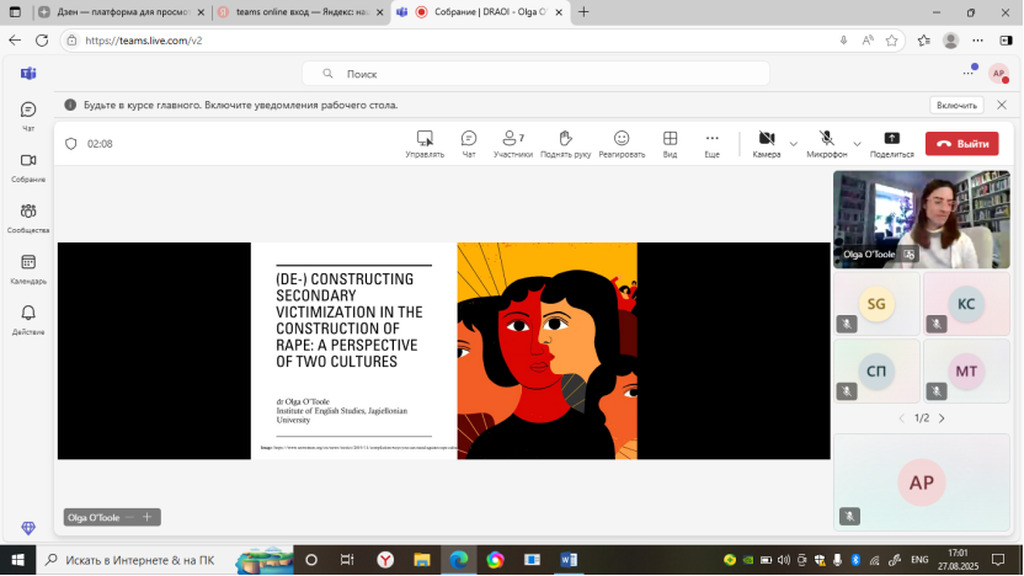Viewport: 1024px width, 576px height.
Task: Open the Activity bell in sidebar
Action: (x=28, y=318)
